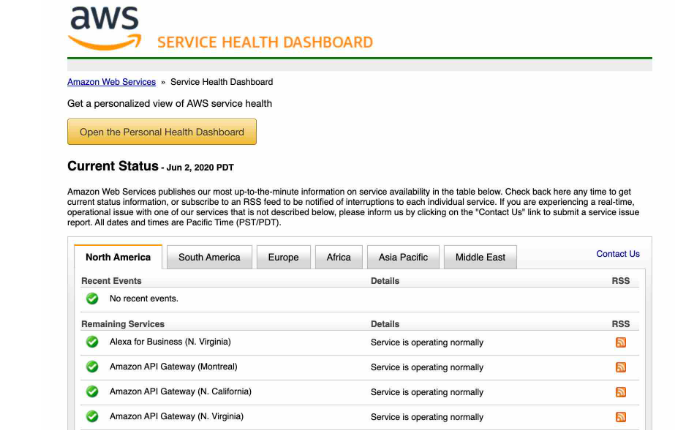The image size is (700, 430).
Task: Open RSS feed for API Gateway N. Virginia
Action: (621, 417)
